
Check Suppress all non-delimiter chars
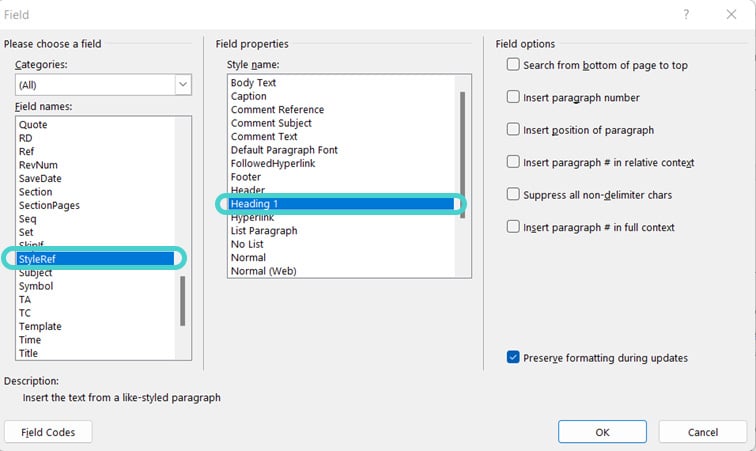(x=514, y=194)
